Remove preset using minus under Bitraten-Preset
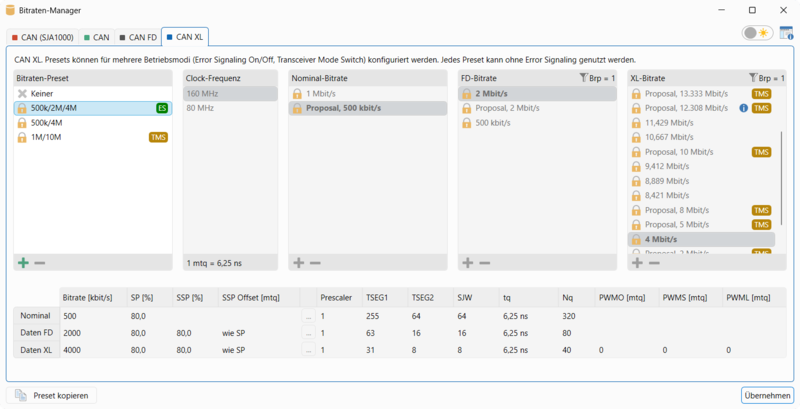The height and width of the screenshot is (409, 800). pos(40,263)
